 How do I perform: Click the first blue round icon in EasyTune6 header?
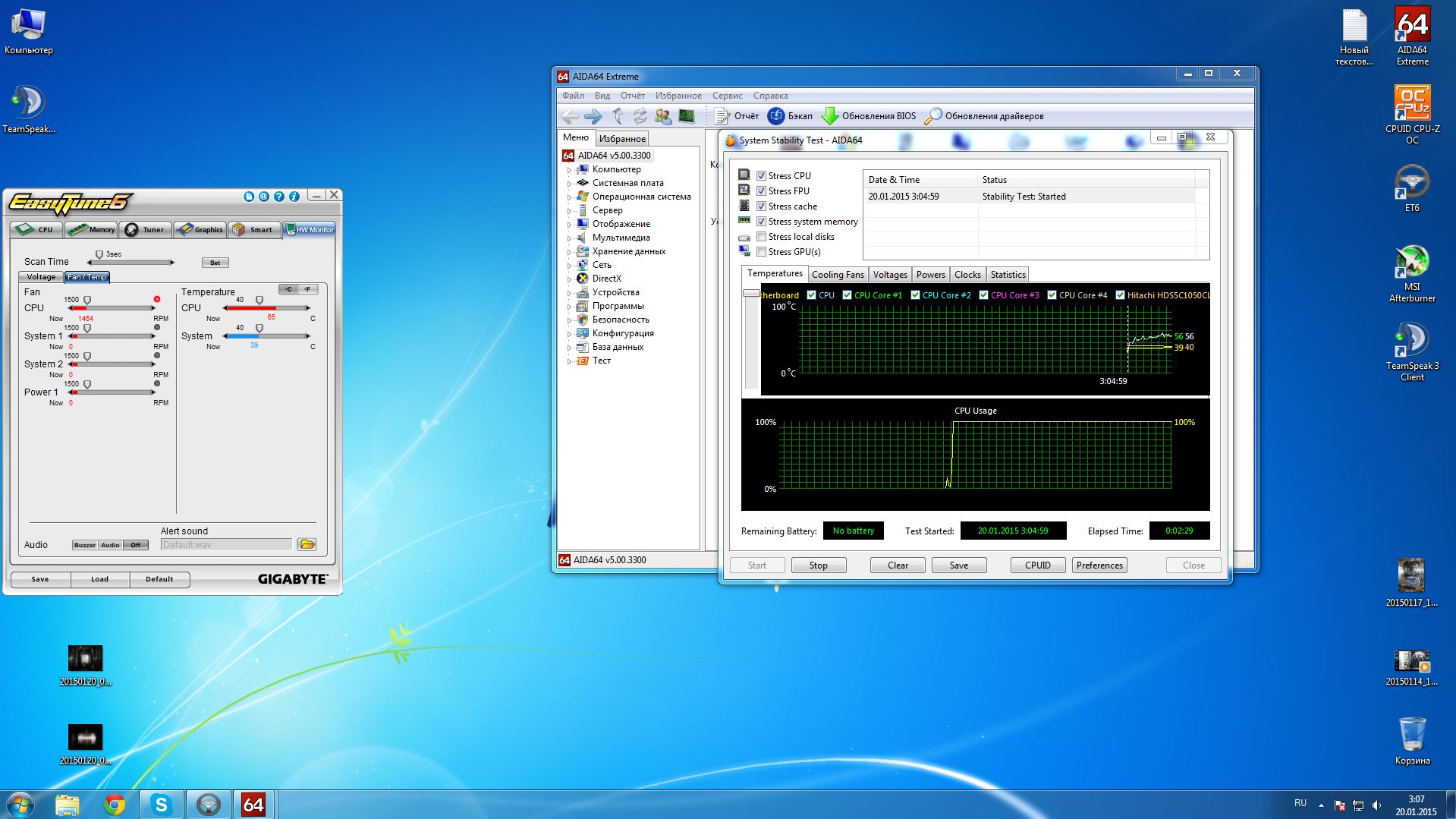[x=249, y=197]
